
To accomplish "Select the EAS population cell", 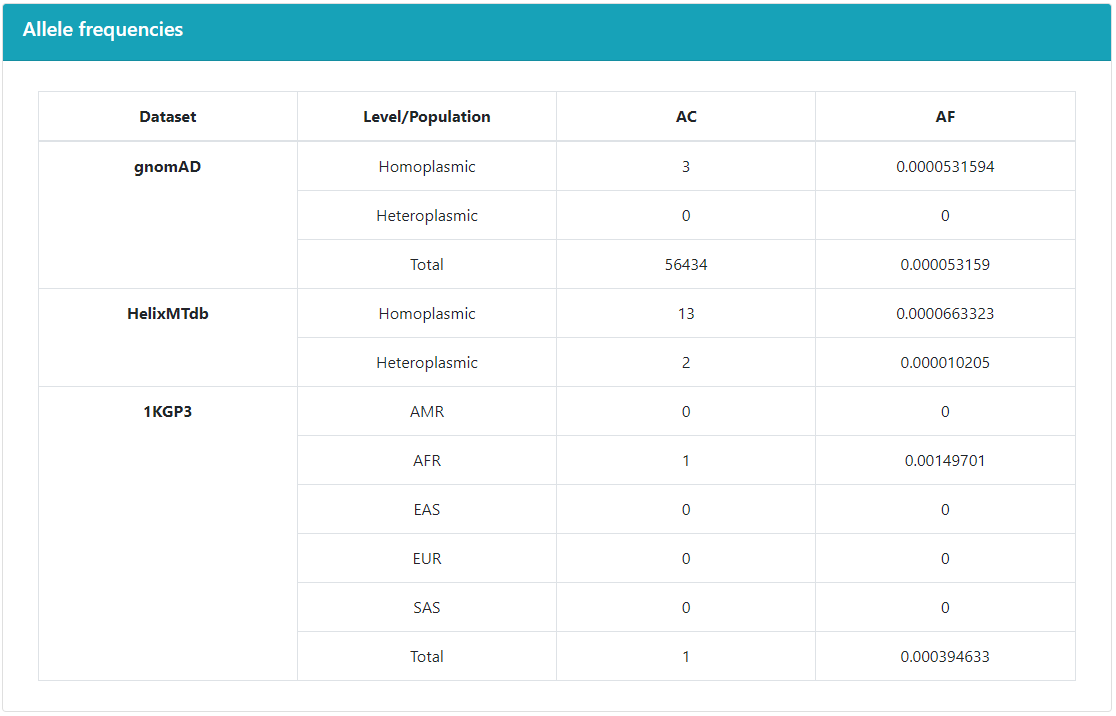I will (426, 510).
